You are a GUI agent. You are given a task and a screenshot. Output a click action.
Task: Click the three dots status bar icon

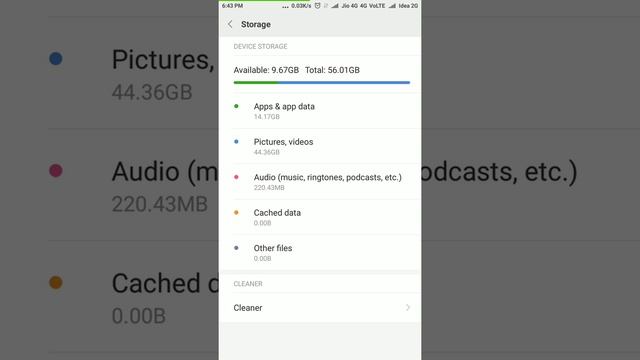point(285,7)
